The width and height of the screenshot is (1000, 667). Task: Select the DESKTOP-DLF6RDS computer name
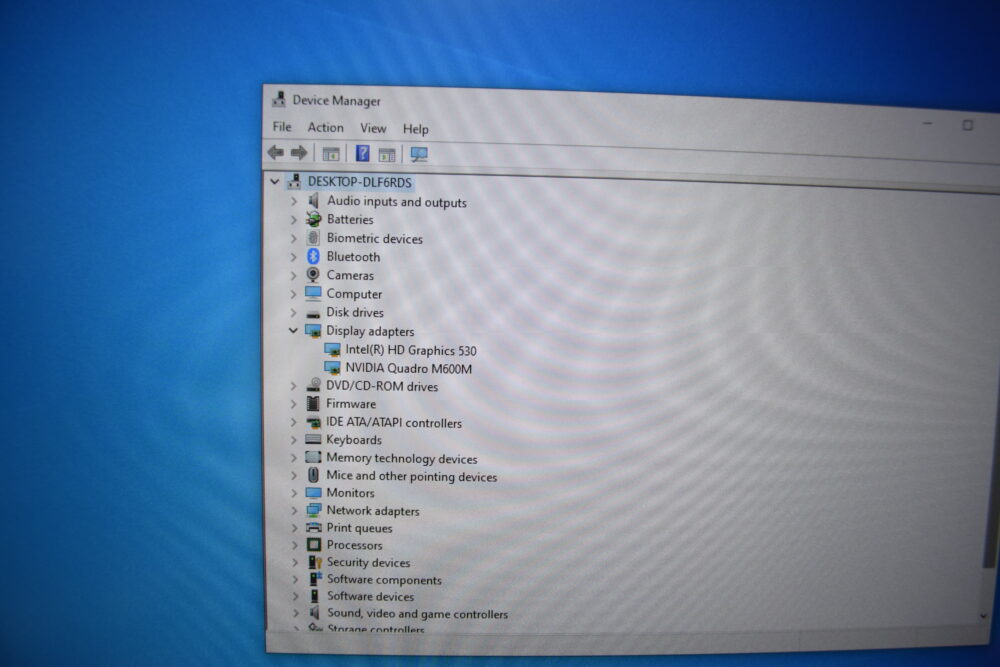coord(360,182)
